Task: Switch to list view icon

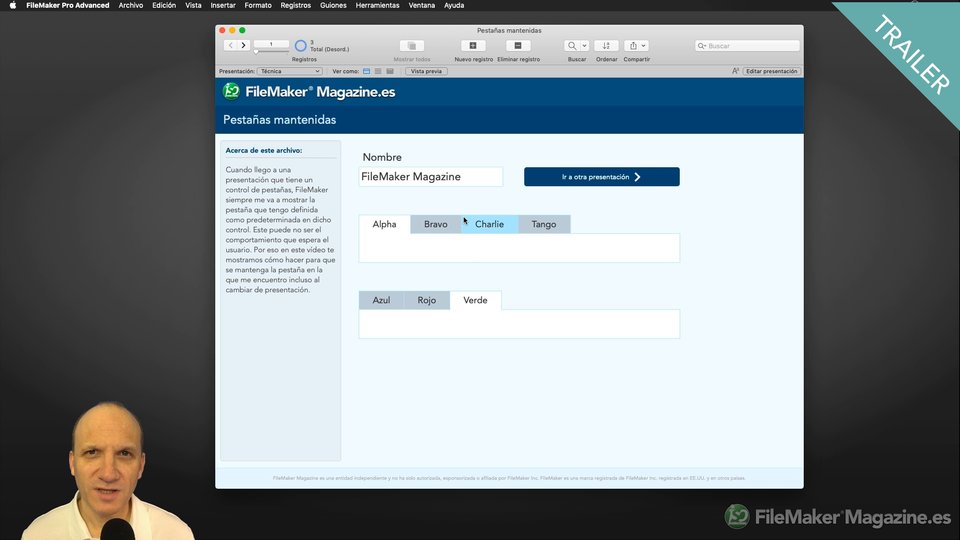Action: point(378,71)
